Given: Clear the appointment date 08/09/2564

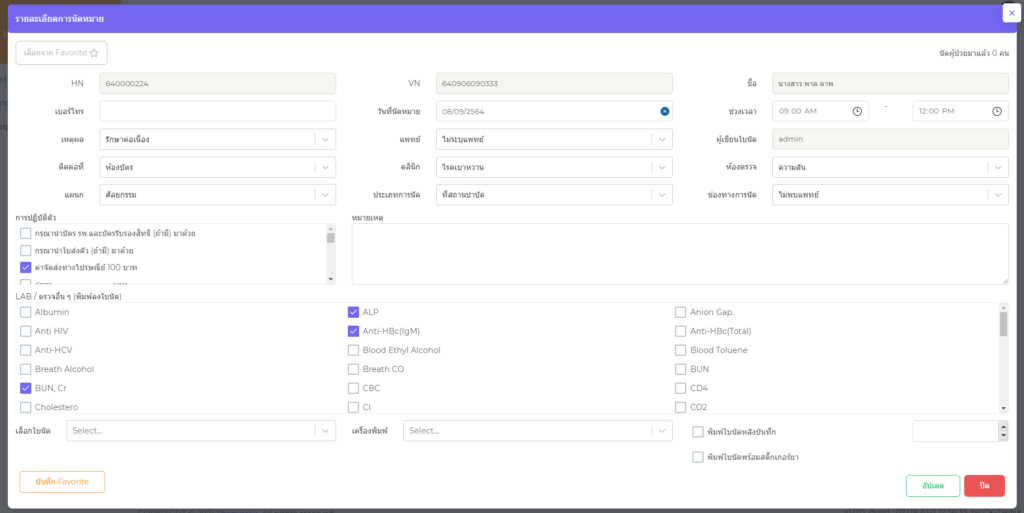Looking at the screenshot, I should [x=664, y=111].
